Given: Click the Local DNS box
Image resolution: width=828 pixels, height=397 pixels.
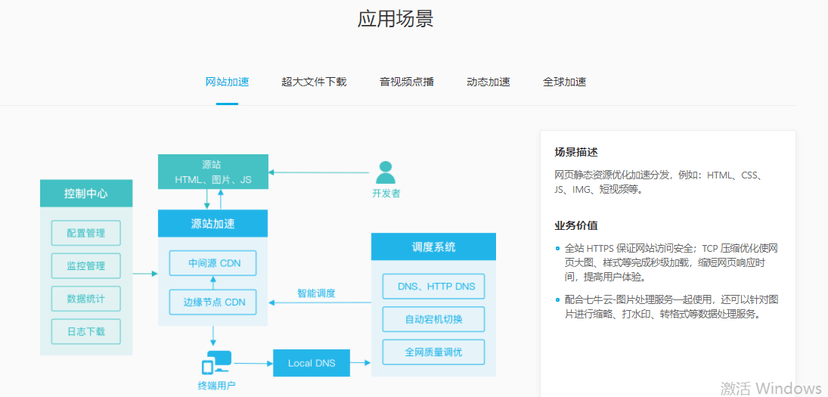Looking at the screenshot, I should click(312, 363).
